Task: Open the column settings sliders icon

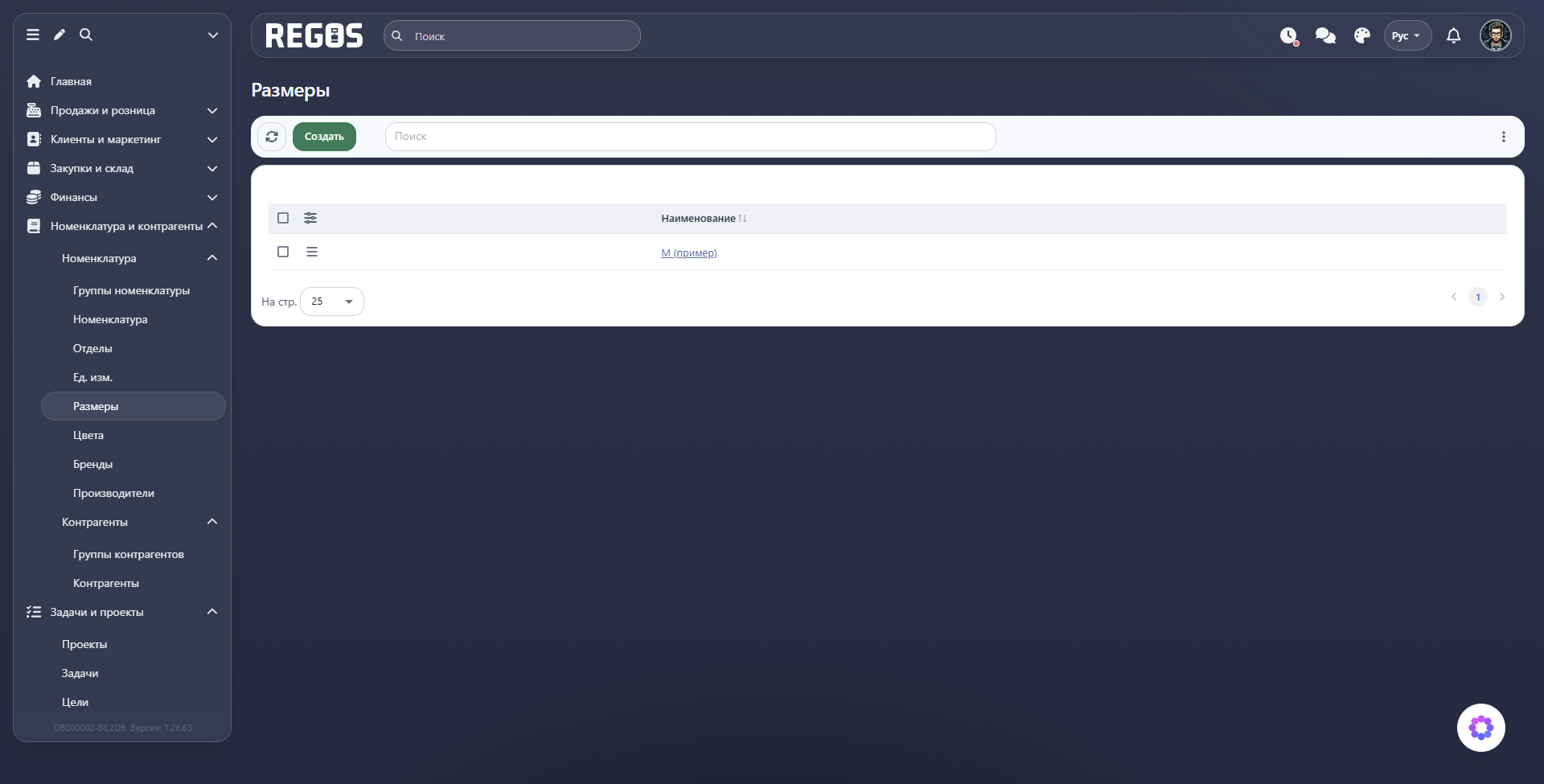Action: click(310, 218)
